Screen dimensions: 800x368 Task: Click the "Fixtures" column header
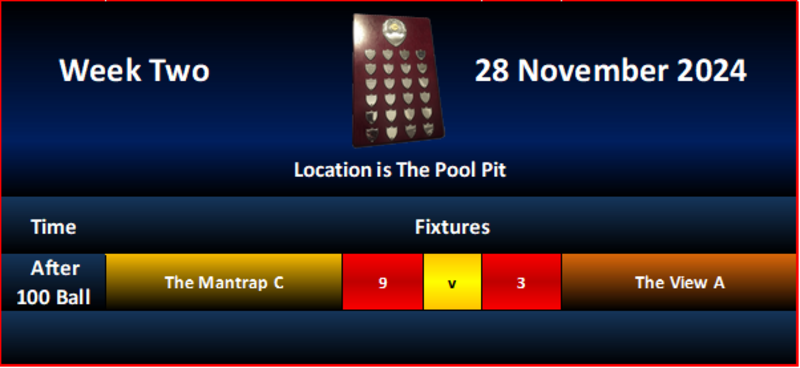coord(452,227)
